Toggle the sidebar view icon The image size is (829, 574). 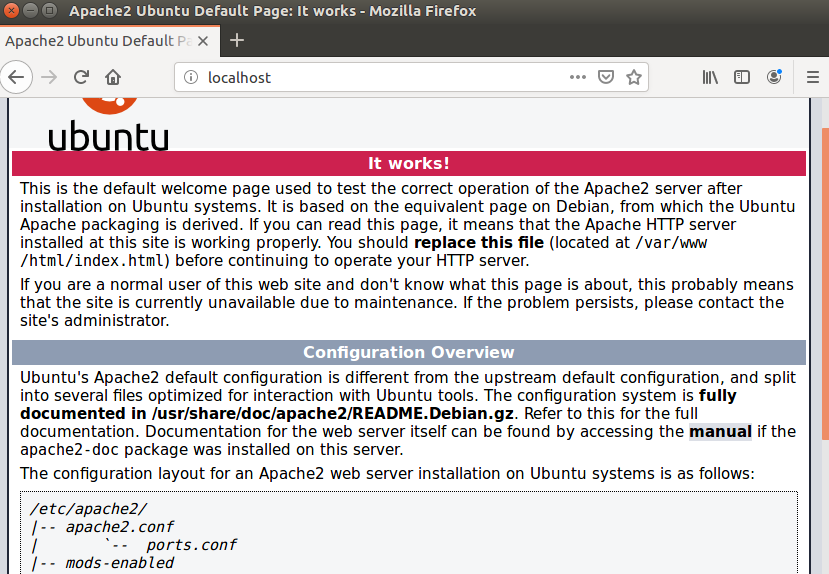pyautogui.click(x=742, y=78)
